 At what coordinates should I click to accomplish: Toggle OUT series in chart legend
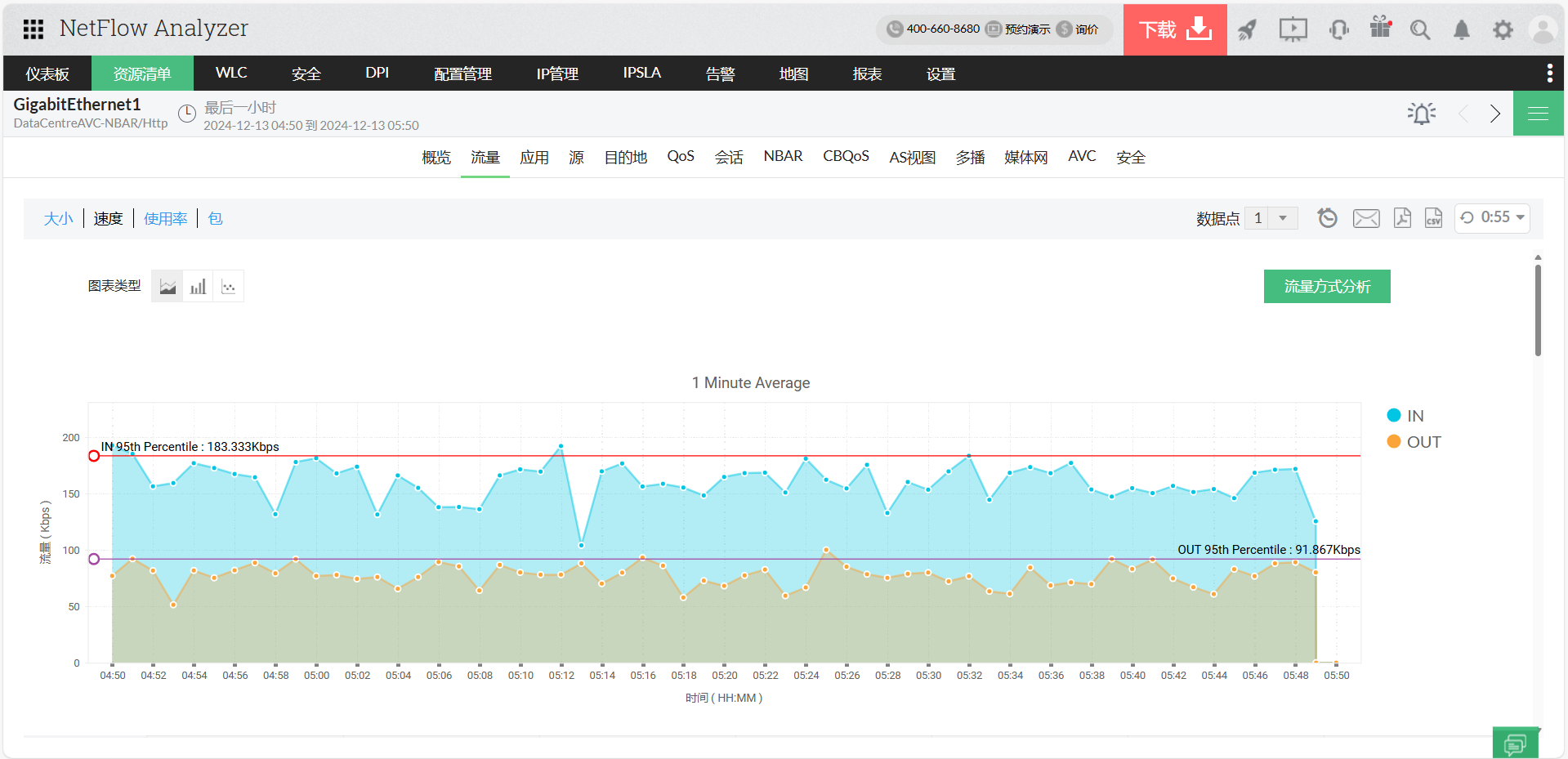tap(1414, 442)
